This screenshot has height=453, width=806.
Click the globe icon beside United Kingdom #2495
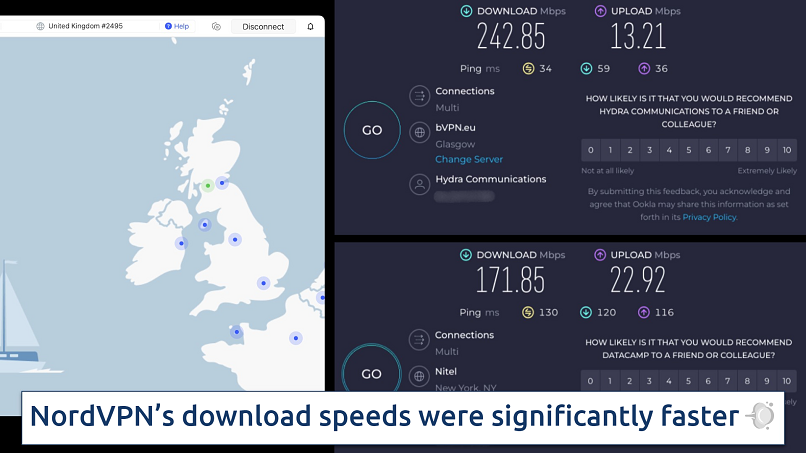pos(39,27)
